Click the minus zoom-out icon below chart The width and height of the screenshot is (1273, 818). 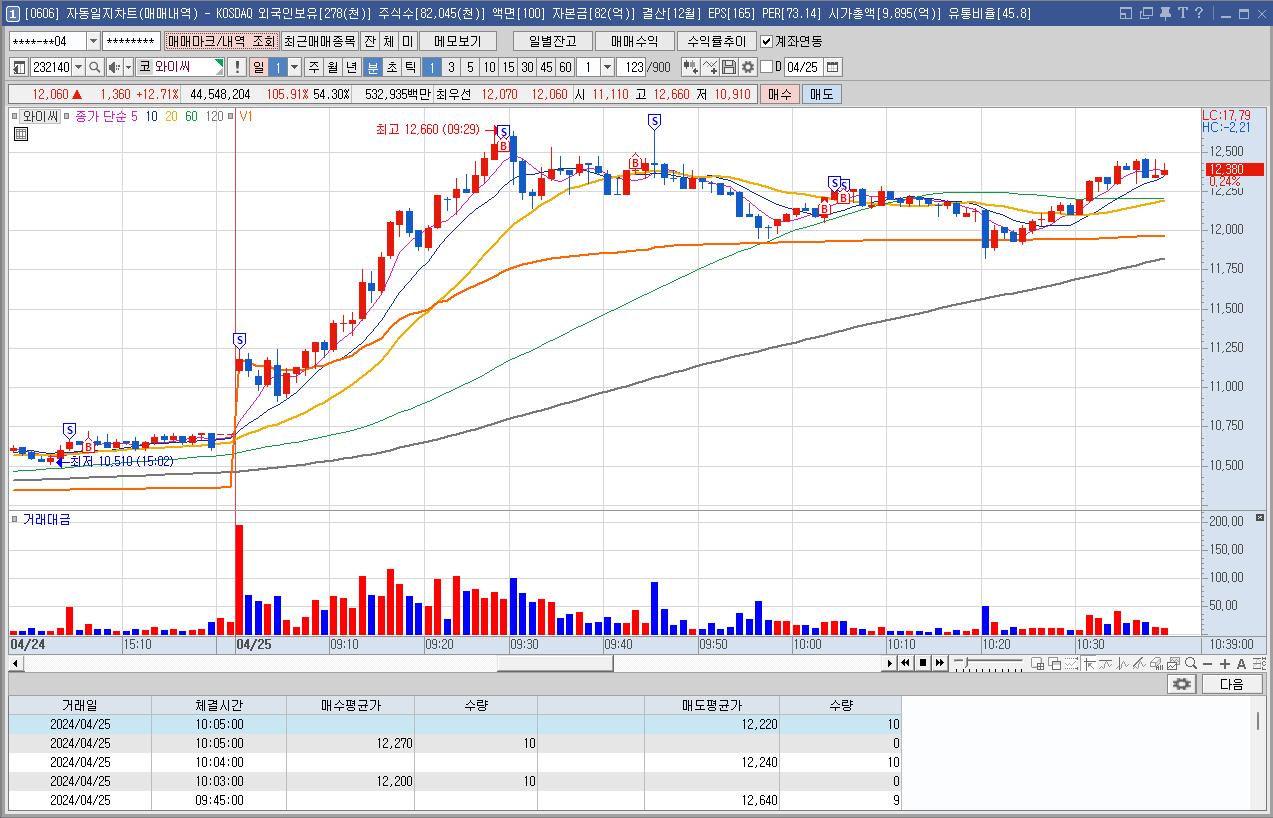(1207, 664)
